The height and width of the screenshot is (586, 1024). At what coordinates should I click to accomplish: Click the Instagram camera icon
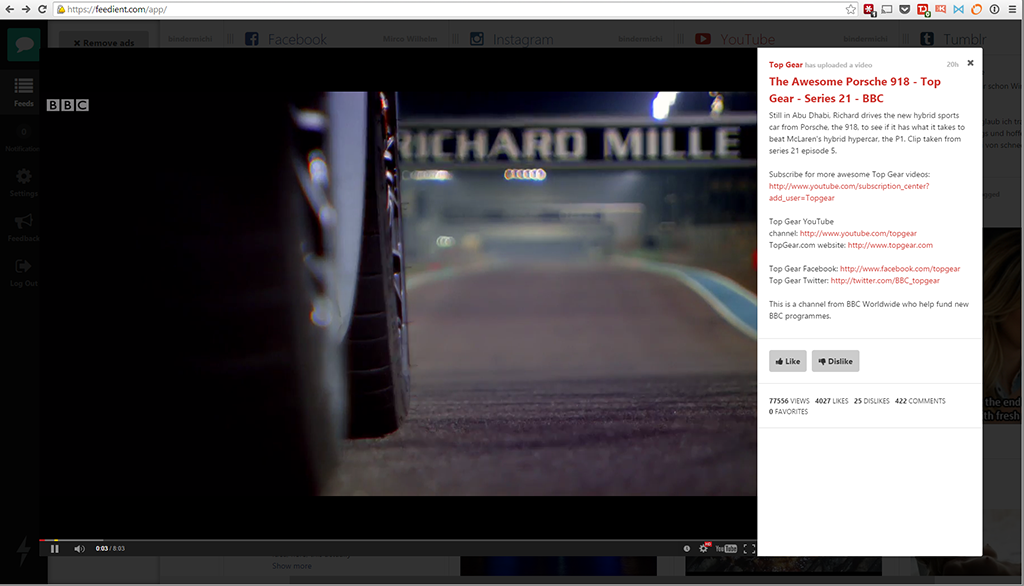pyautogui.click(x=477, y=39)
